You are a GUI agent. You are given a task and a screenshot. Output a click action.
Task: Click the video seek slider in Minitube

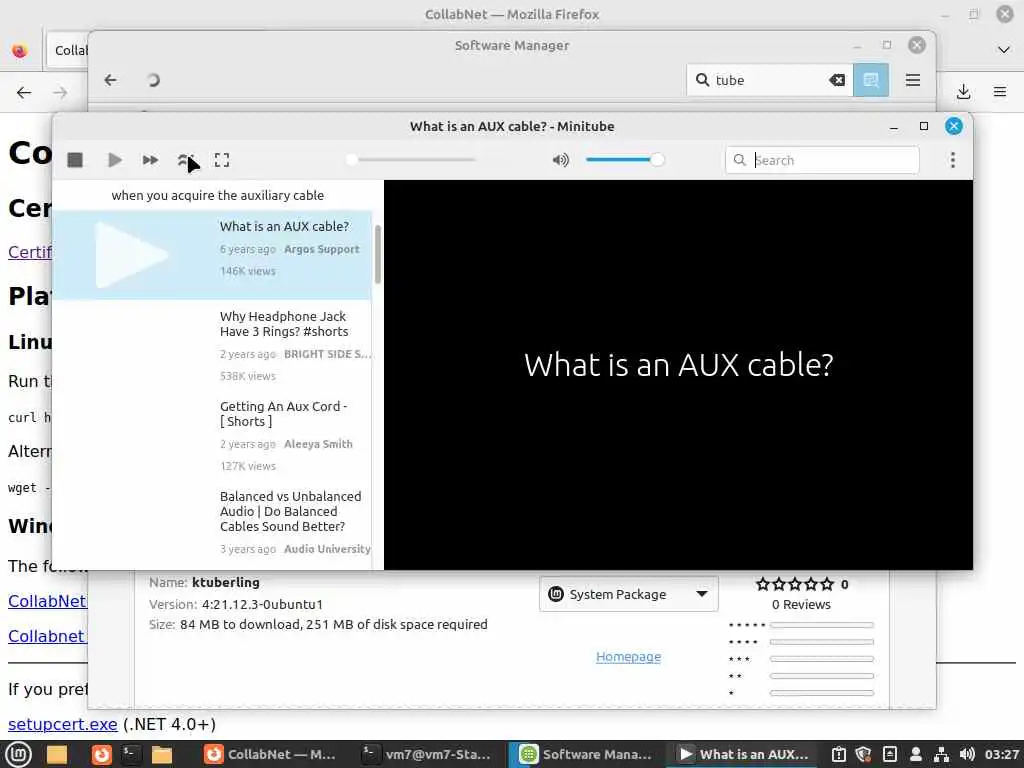pos(413,159)
